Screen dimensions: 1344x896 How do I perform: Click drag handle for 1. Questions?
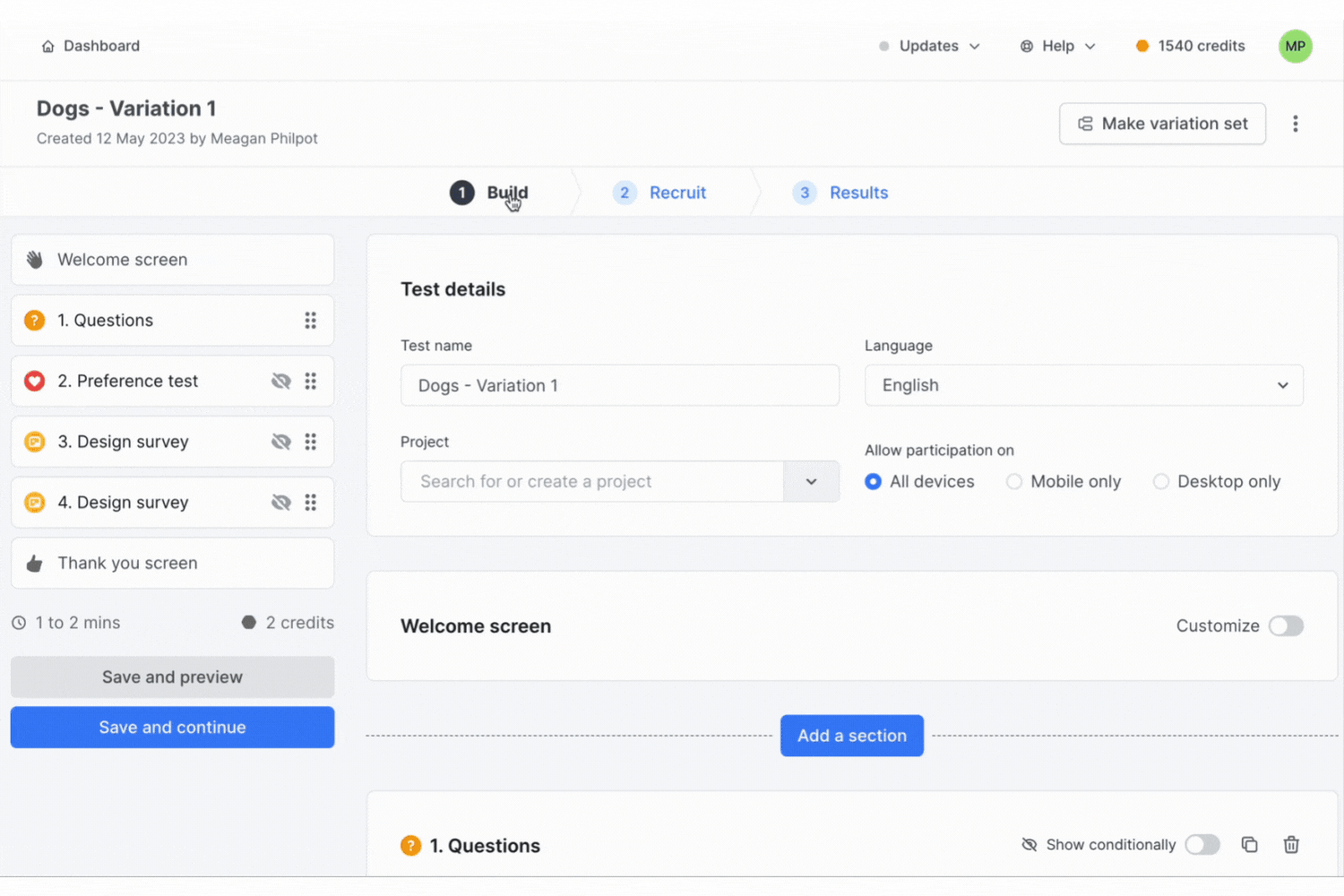tap(310, 321)
